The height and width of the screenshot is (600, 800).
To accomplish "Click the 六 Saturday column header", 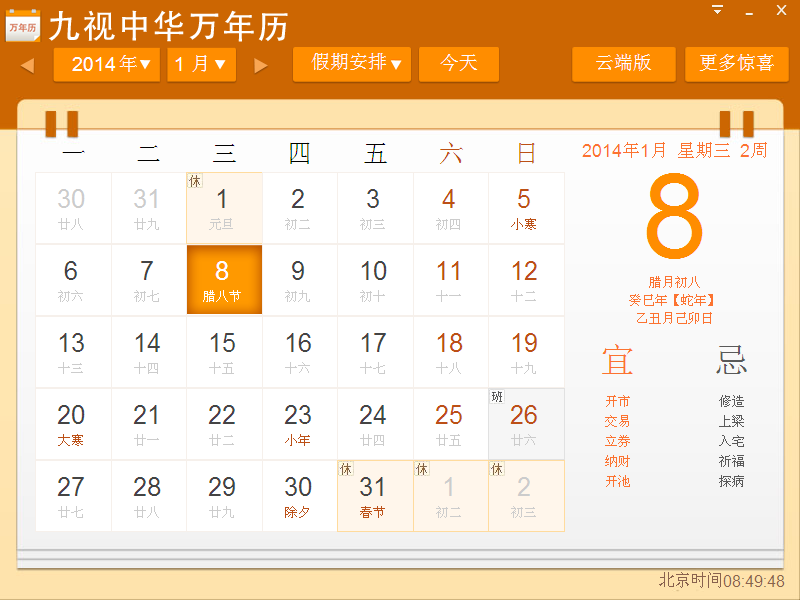I will tap(451, 153).
